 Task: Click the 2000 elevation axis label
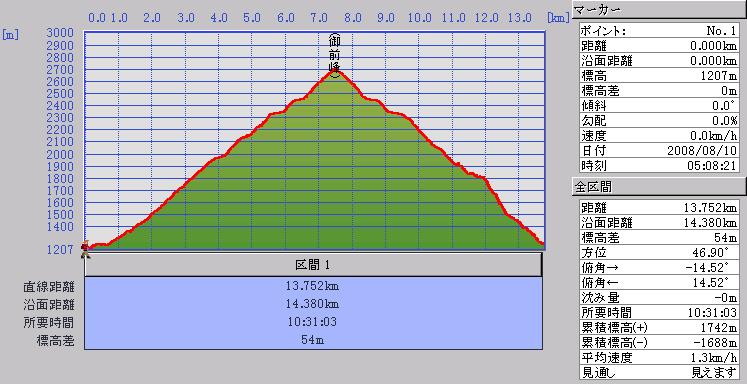(x=61, y=154)
